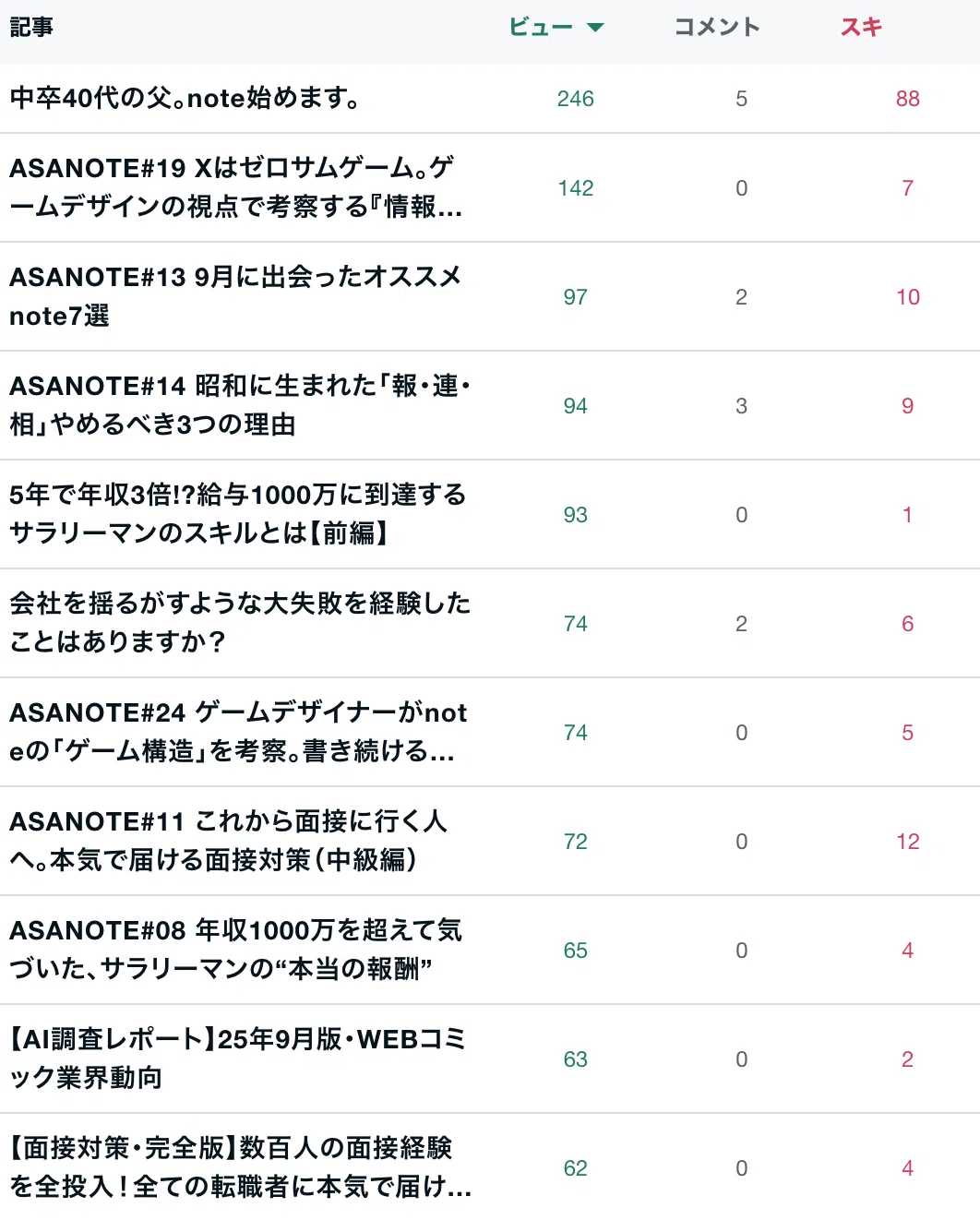This screenshot has height=1220, width=980.
Task: Open ASANOTE#08 年収1000万 article
Action: (235, 950)
